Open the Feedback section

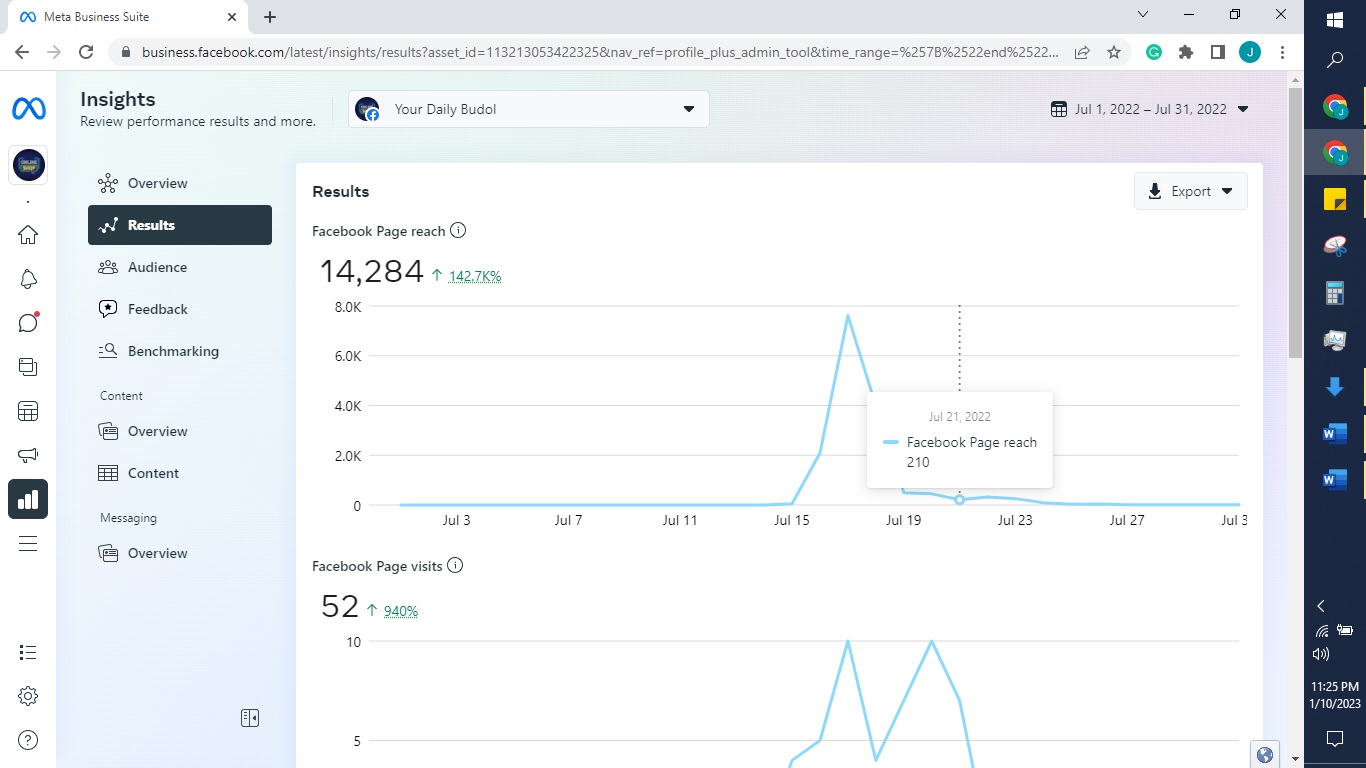coord(180,309)
